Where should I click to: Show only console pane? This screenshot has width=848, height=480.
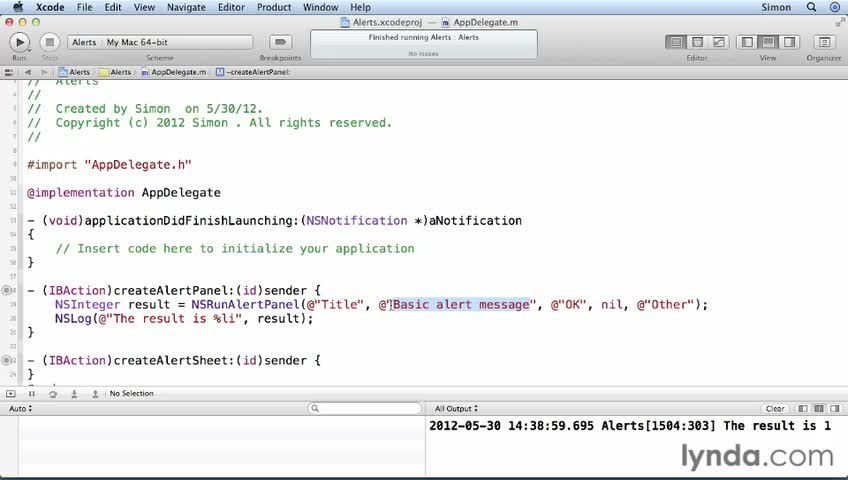tap(836, 409)
